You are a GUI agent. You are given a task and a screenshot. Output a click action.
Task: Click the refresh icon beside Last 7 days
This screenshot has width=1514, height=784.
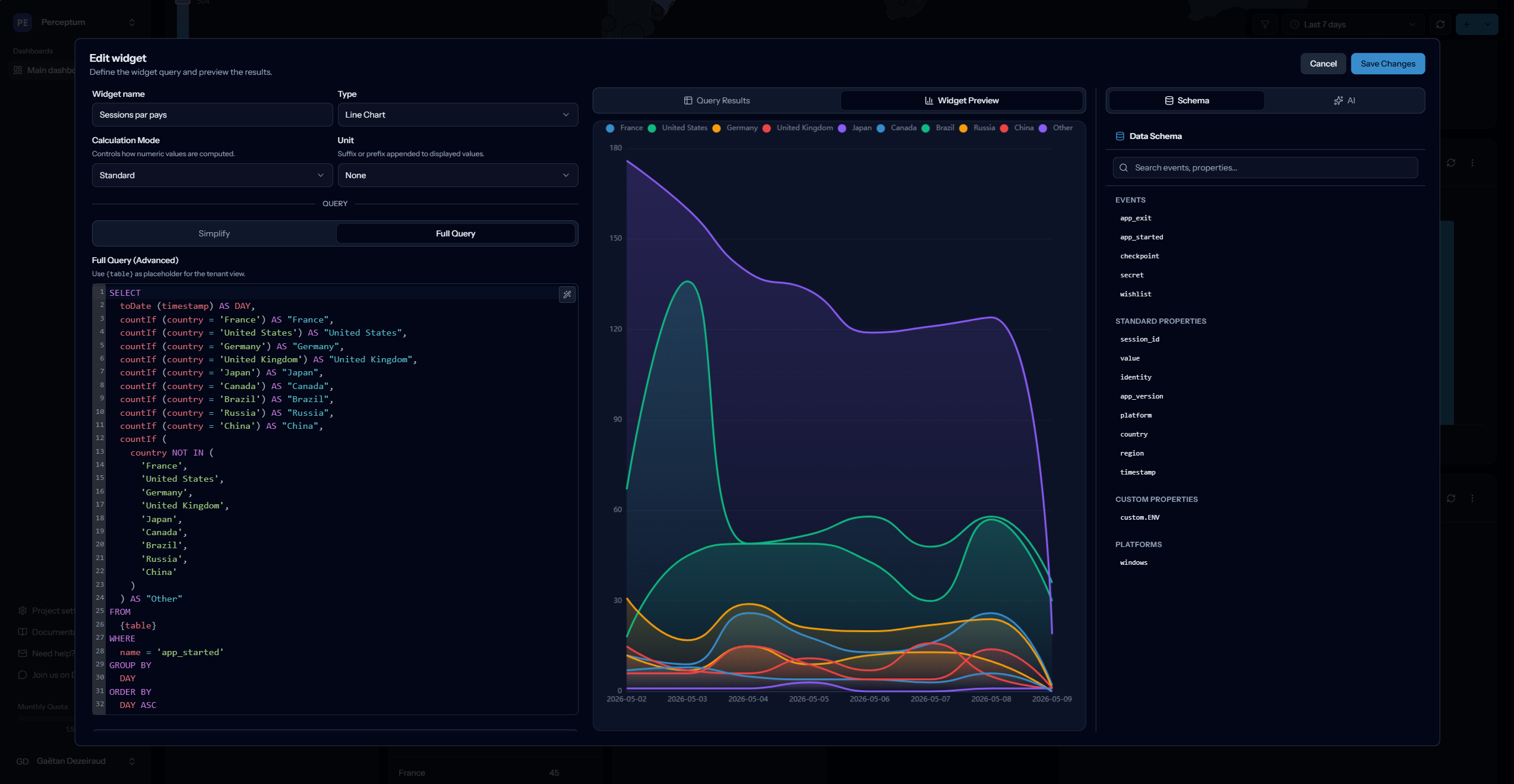[x=1440, y=24]
